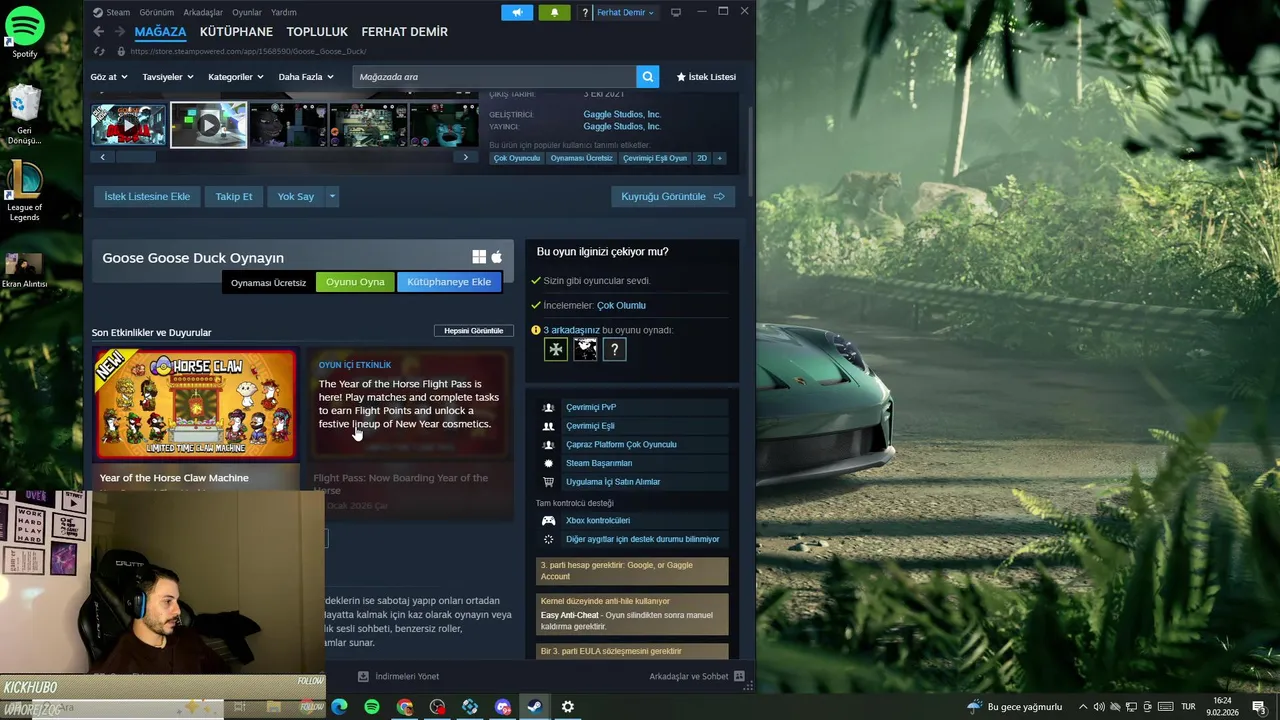1280x720 pixels.
Task: Click the Mağazada ara search field
Action: [494, 77]
